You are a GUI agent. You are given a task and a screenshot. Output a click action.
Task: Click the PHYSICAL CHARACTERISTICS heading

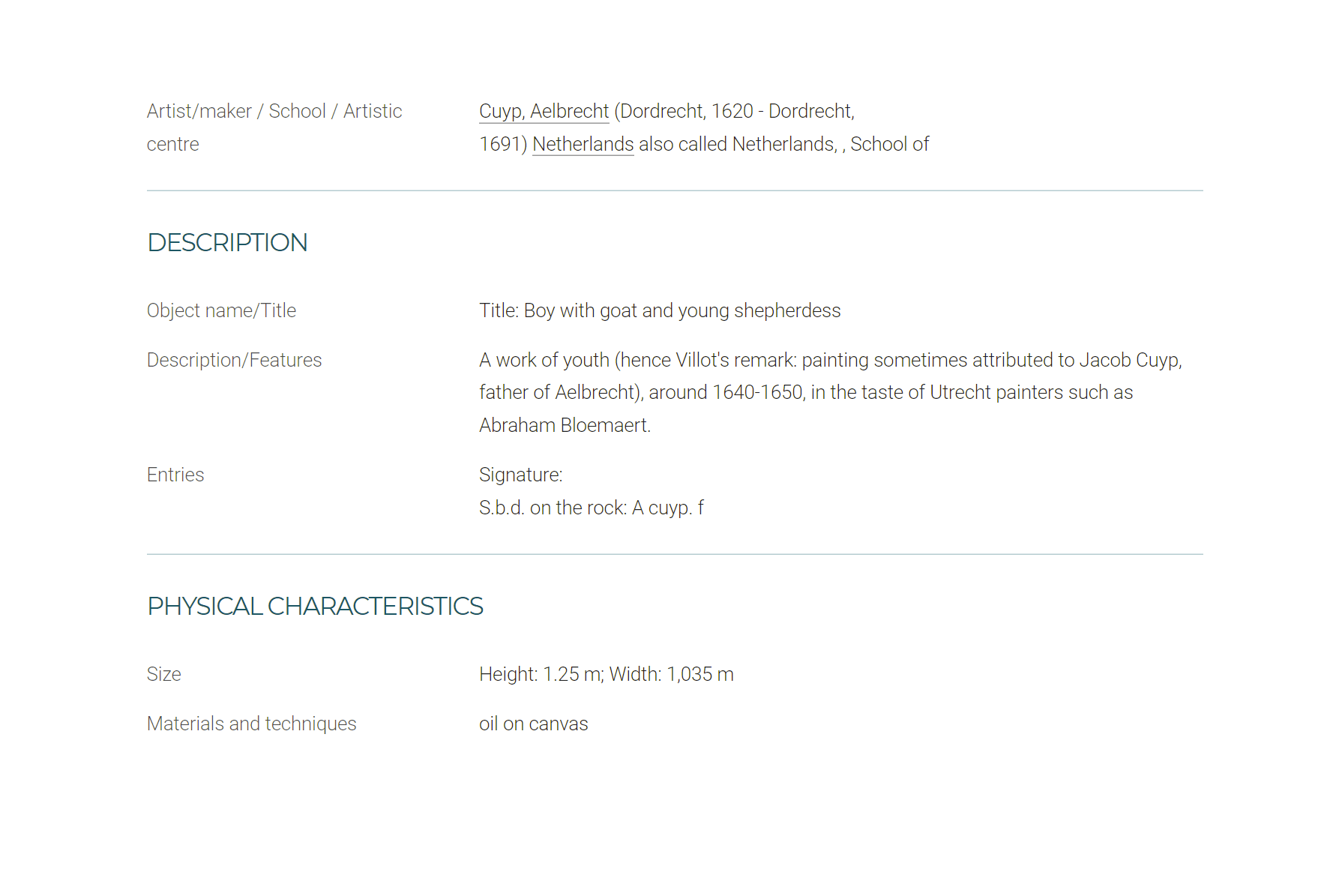[x=315, y=606]
